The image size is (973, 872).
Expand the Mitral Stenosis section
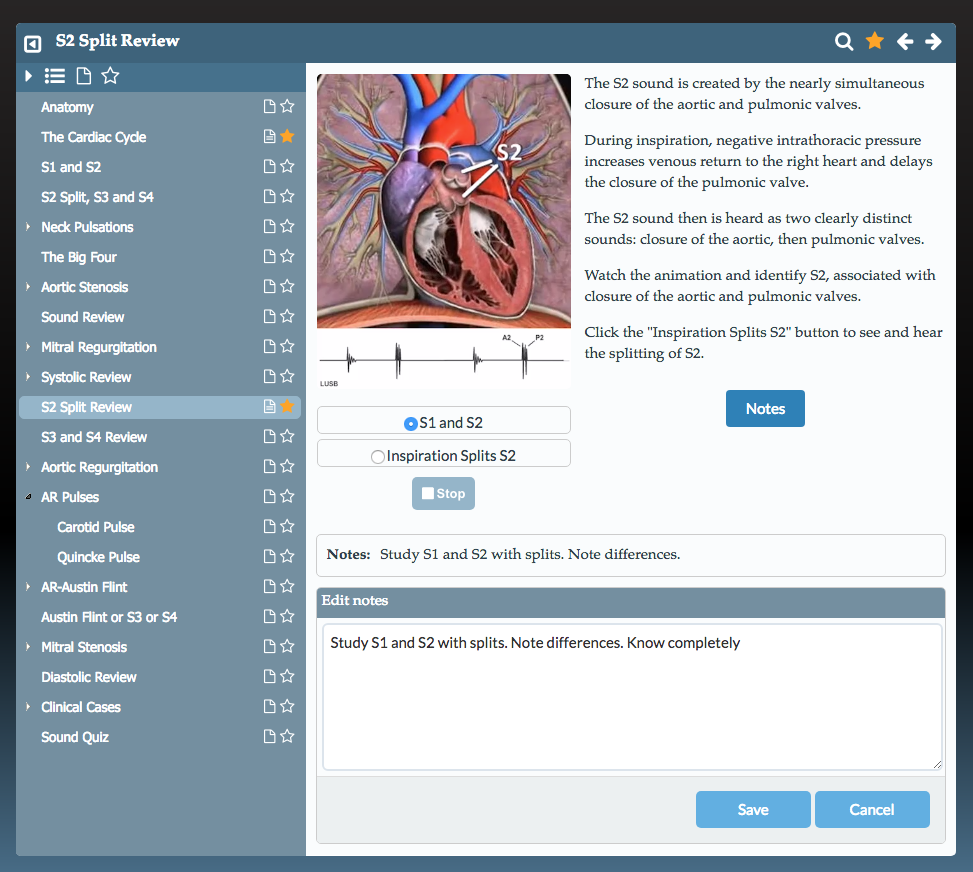click(27, 646)
